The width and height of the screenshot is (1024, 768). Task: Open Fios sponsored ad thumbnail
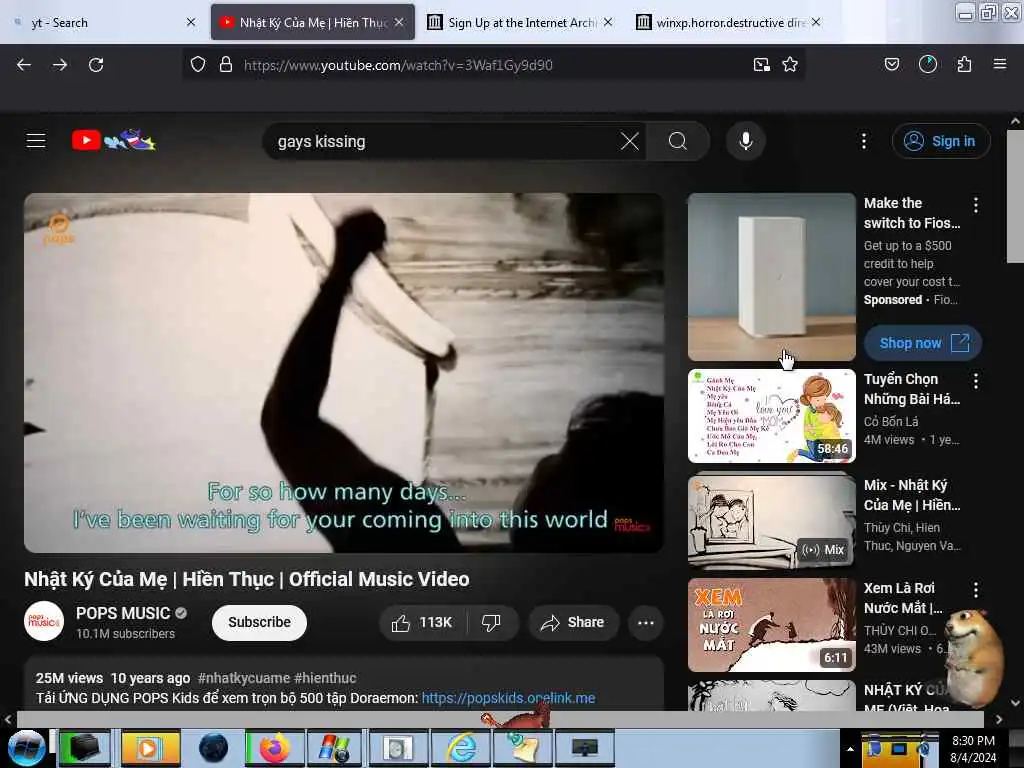pyautogui.click(x=771, y=276)
